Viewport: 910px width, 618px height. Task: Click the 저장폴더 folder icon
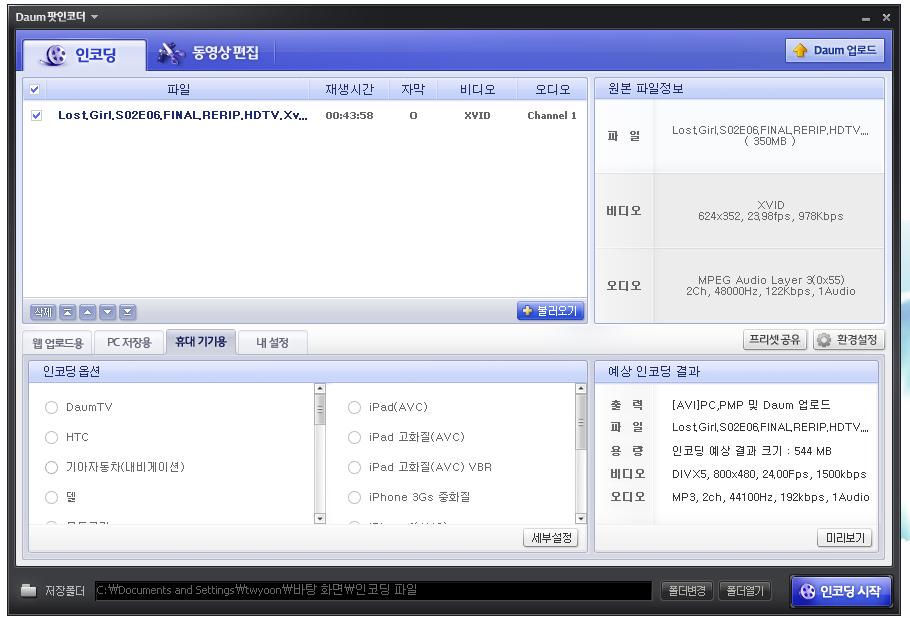28,590
